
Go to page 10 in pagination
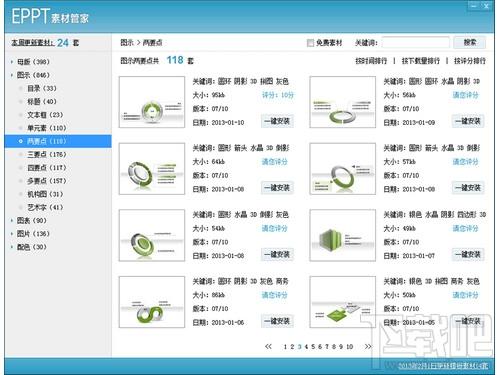click(x=349, y=347)
